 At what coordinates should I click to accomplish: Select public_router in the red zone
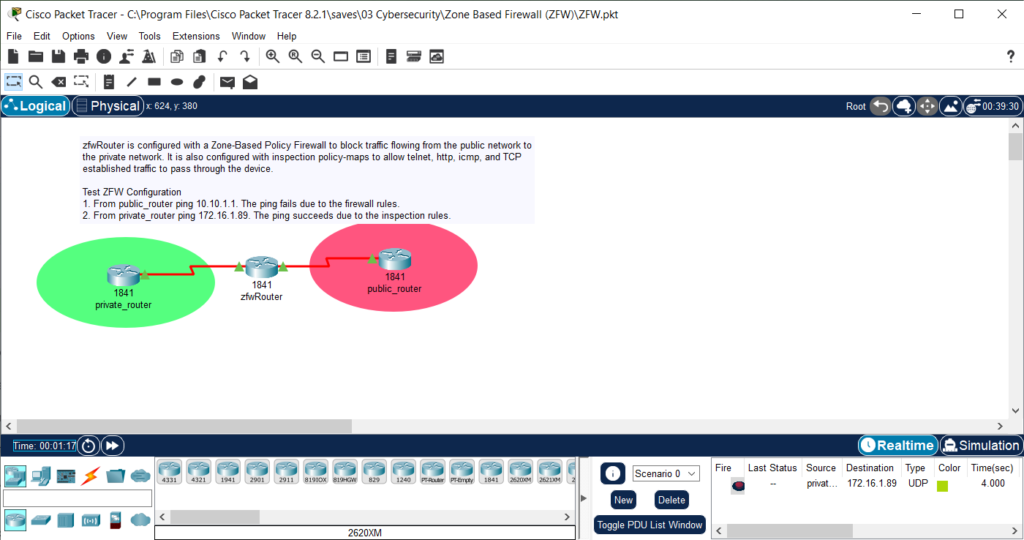pyautogui.click(x=394, y=259)
